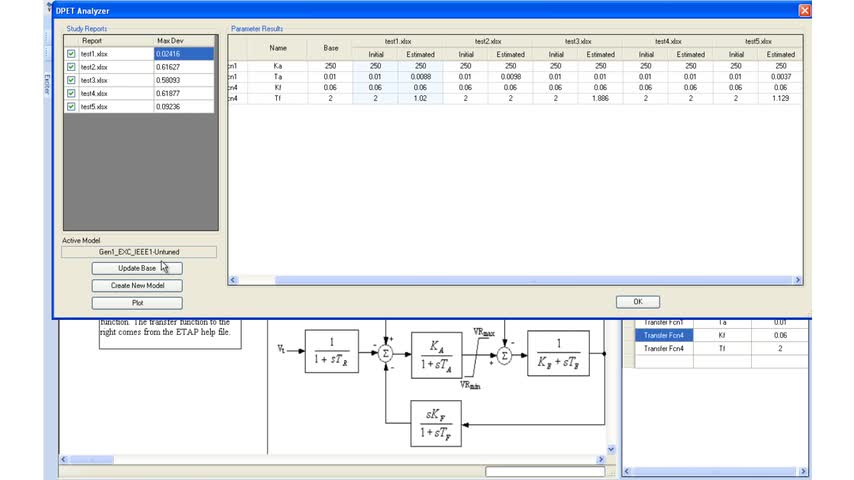Image resolution: width=854 pixels, height=480 pixels.
Task: Select the Kf parameter name cell
Action: (278, 87)
